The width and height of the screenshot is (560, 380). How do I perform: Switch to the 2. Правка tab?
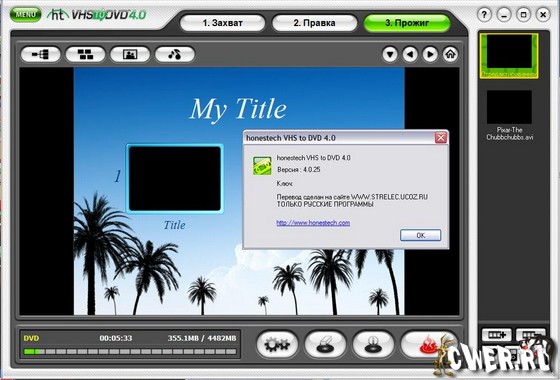click(314, 23)
